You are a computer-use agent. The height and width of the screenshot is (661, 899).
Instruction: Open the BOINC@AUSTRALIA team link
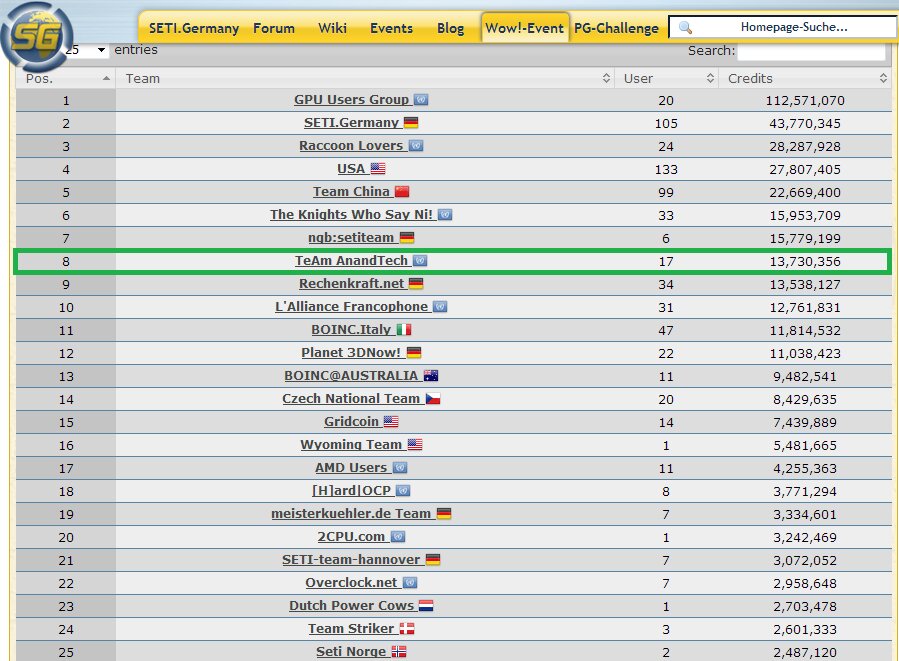click(351, 376)
